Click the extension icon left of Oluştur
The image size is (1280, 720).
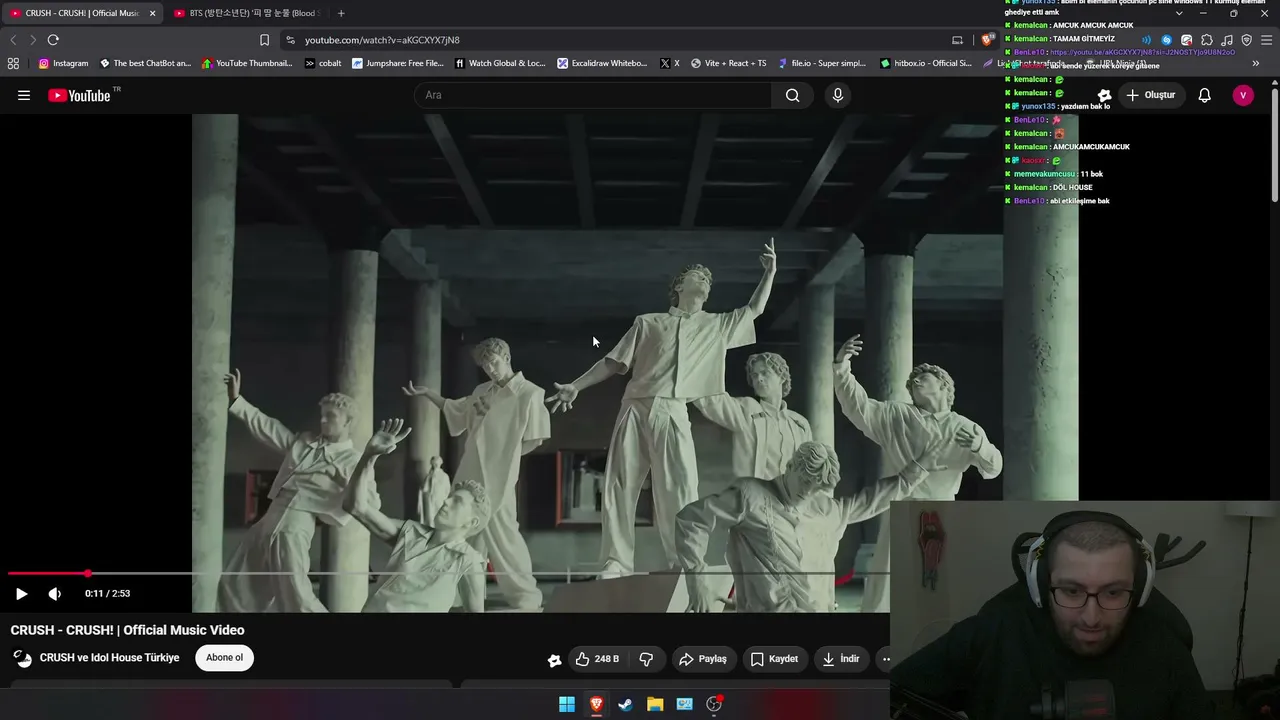[x=1105, y=95]
